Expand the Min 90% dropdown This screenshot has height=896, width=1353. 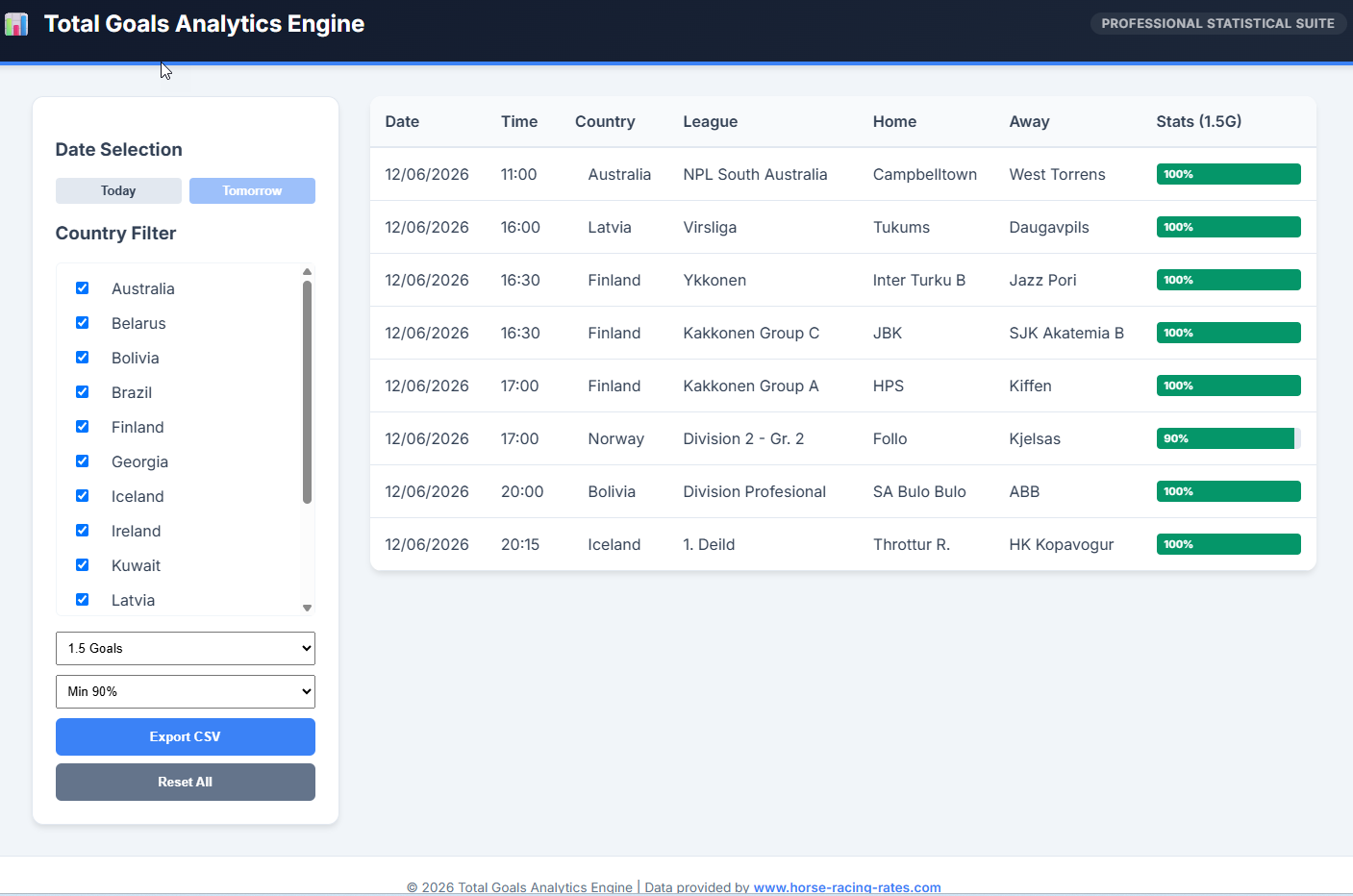pyautogui.click(x=186, y=691)
